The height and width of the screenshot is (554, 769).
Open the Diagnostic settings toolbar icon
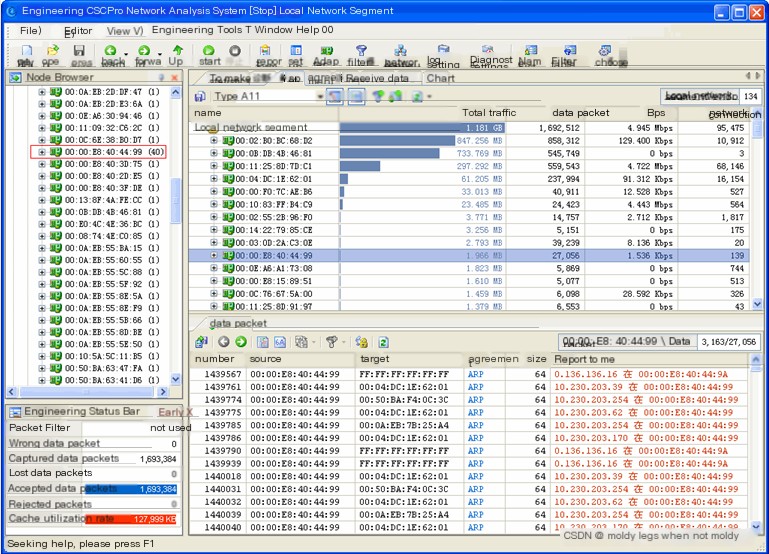tap(487, 49)
